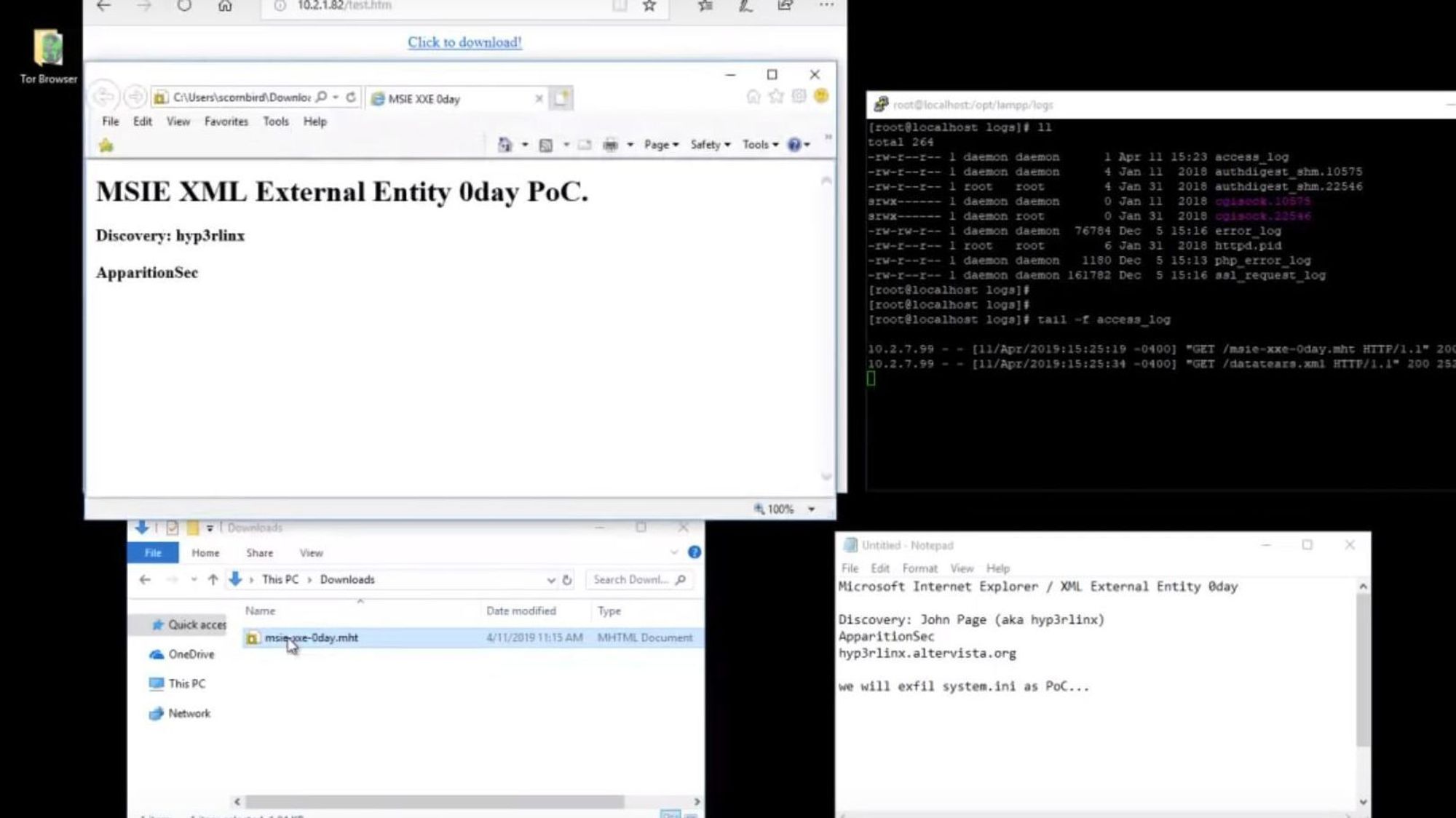Click Explorer back arrow in Downloads window
The width and height of the screenshot is (1456, 818).
[145, 579]
